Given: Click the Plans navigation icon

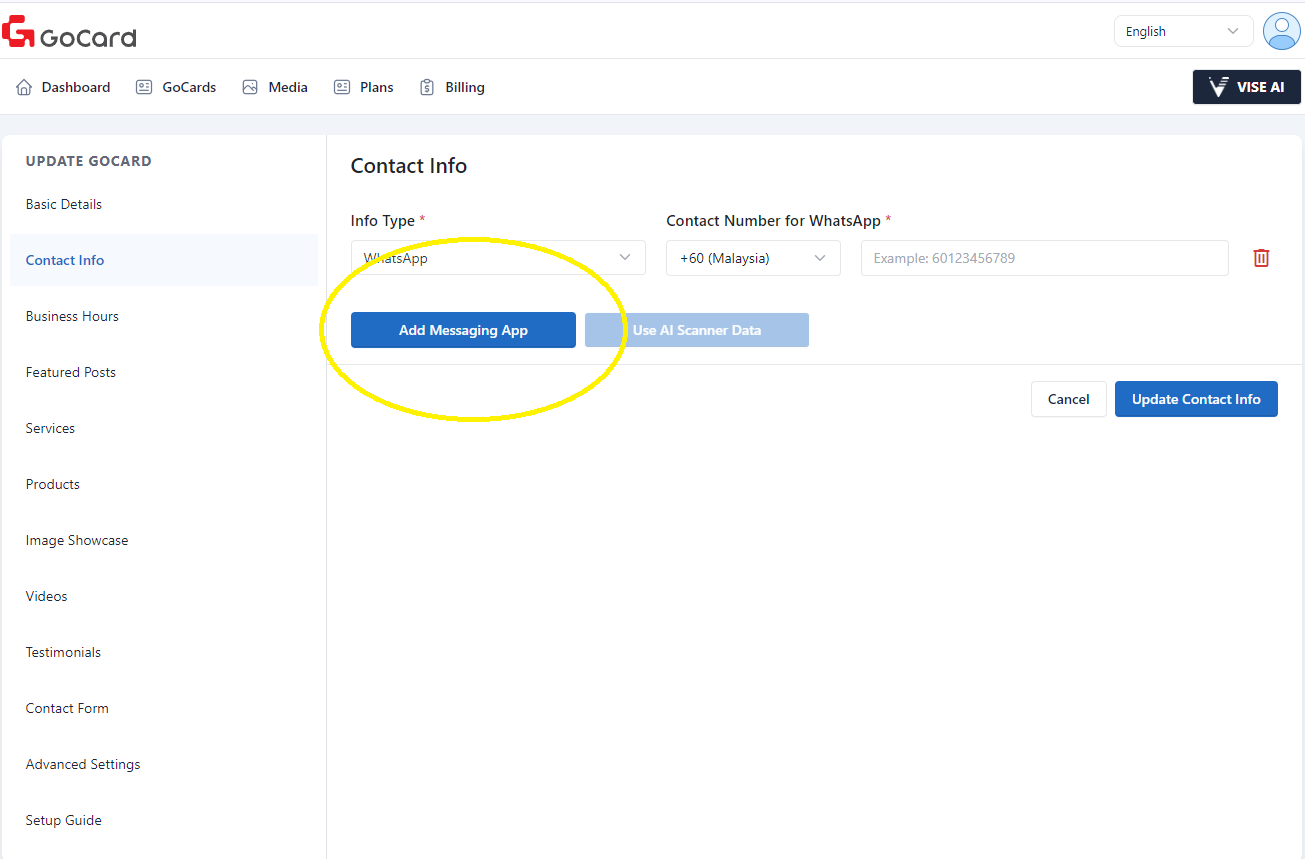Looking at the screenshot, I should coord(342,87).
